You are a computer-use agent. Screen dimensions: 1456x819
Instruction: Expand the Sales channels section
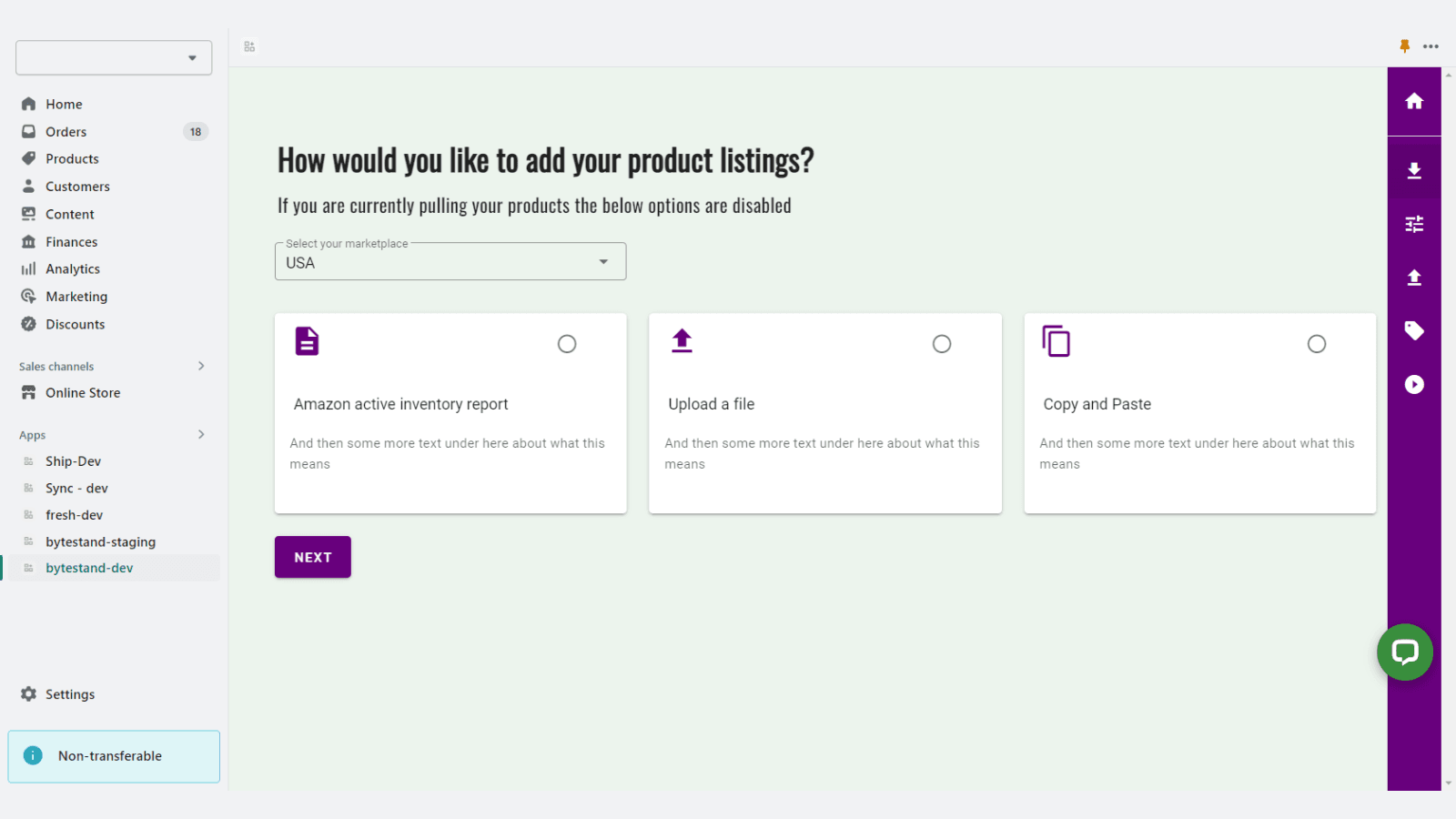click(201, 366)
